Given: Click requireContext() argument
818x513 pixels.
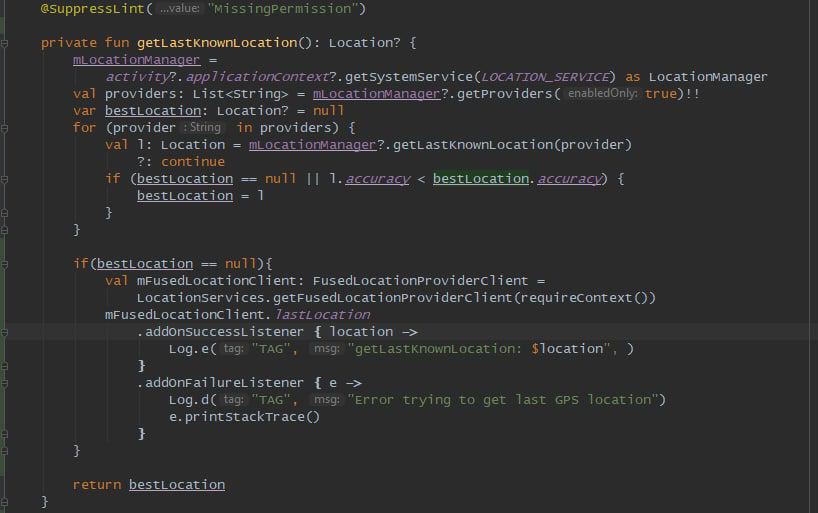Looking at the screenshot, I should [584, 298].
